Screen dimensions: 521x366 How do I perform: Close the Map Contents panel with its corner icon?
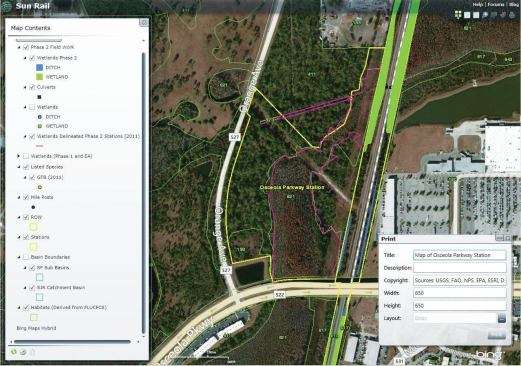(x=144, y=22)
